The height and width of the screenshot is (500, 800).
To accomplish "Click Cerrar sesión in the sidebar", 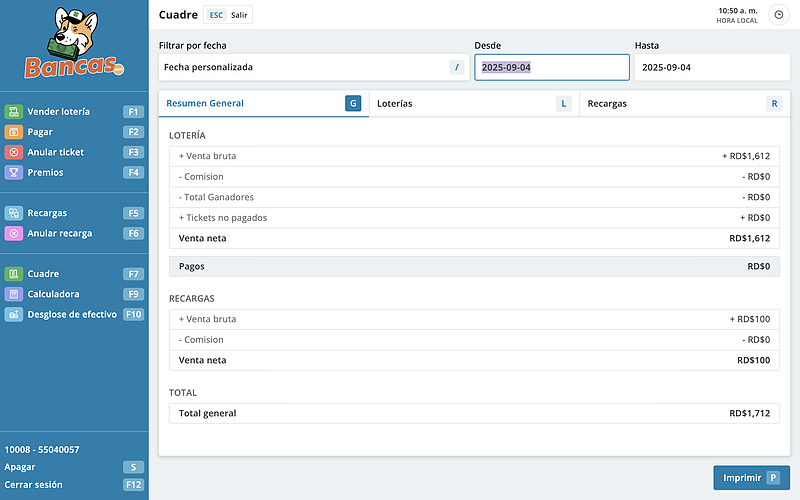I will [33, 485].
